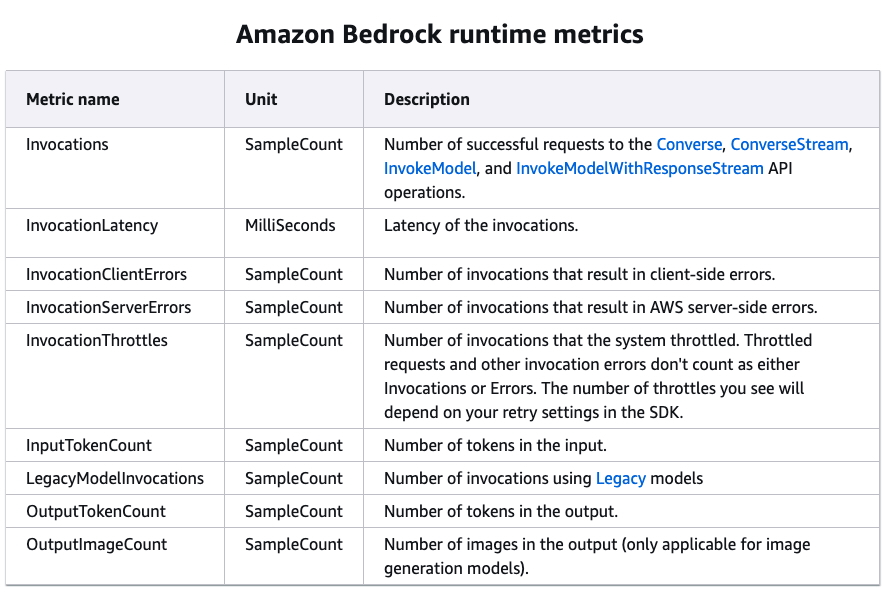The image size is (884, 606).
Task: Click the OutputTokenCount metric name
Action: pyautogui.click(x=96, y=512)
